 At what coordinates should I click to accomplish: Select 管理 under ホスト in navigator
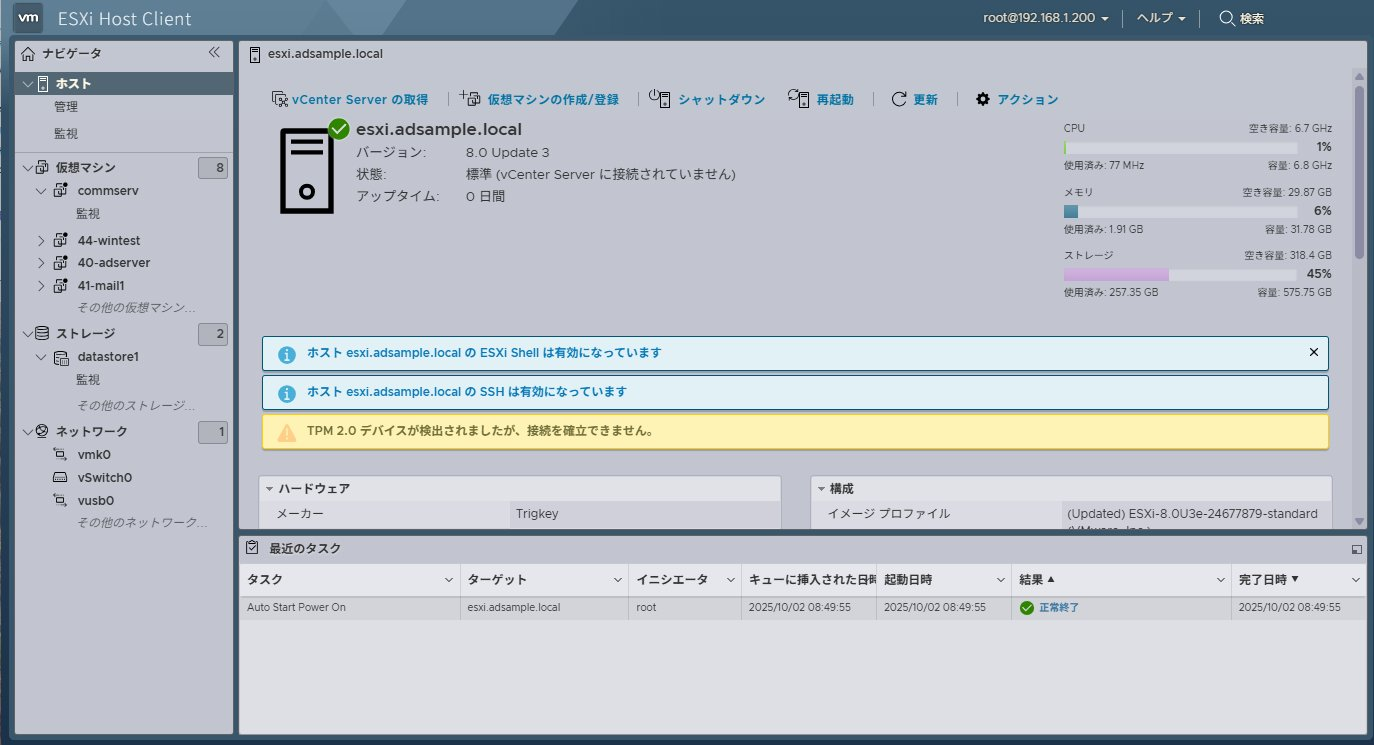coord(66,107)
